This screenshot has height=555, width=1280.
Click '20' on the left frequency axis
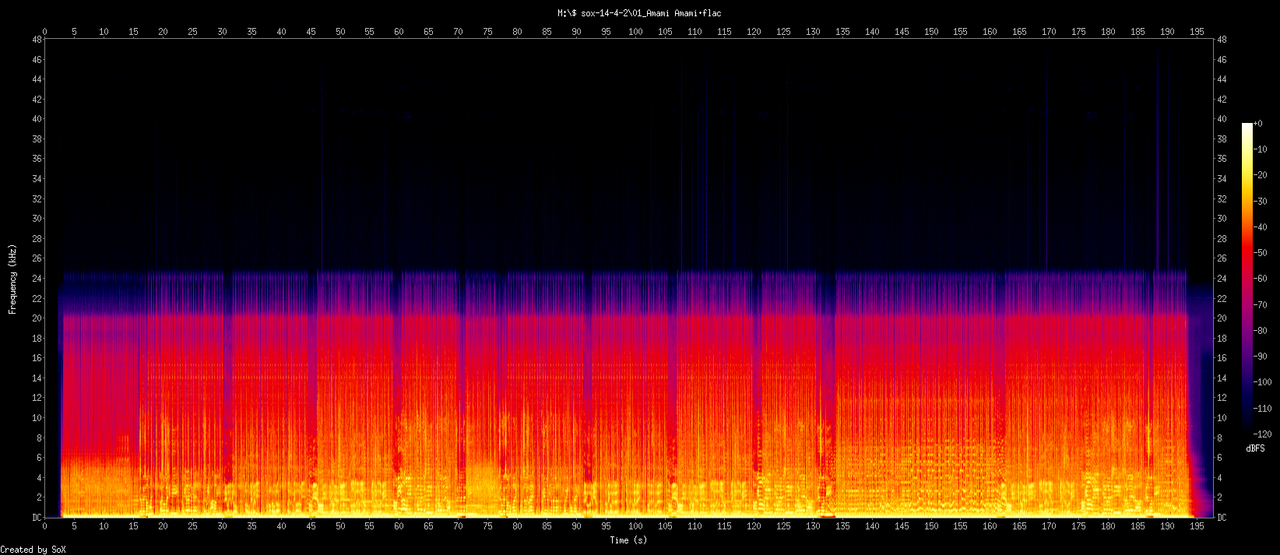coord(36,318)
